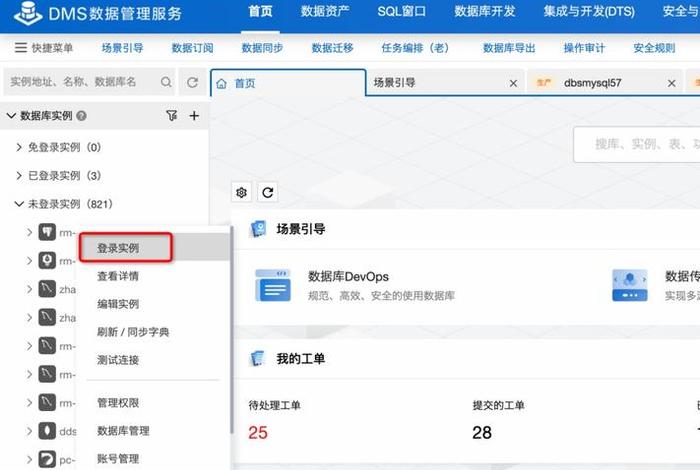Expand the pc- instance node

click(x=29, y=460)
